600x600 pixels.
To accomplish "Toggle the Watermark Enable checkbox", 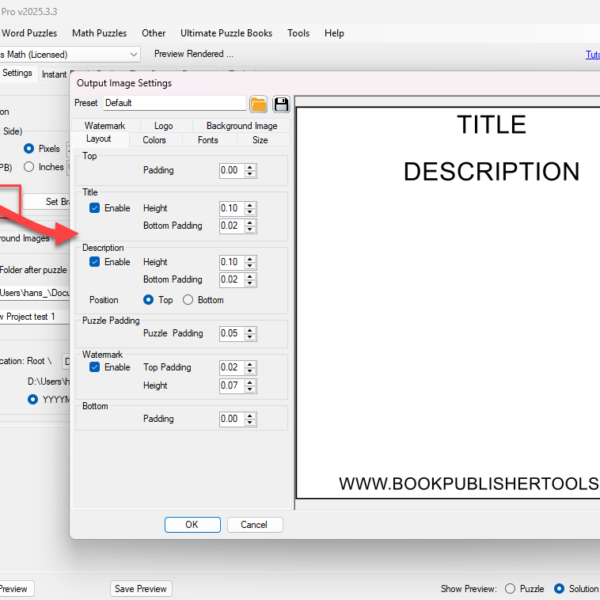I will 95,367.
